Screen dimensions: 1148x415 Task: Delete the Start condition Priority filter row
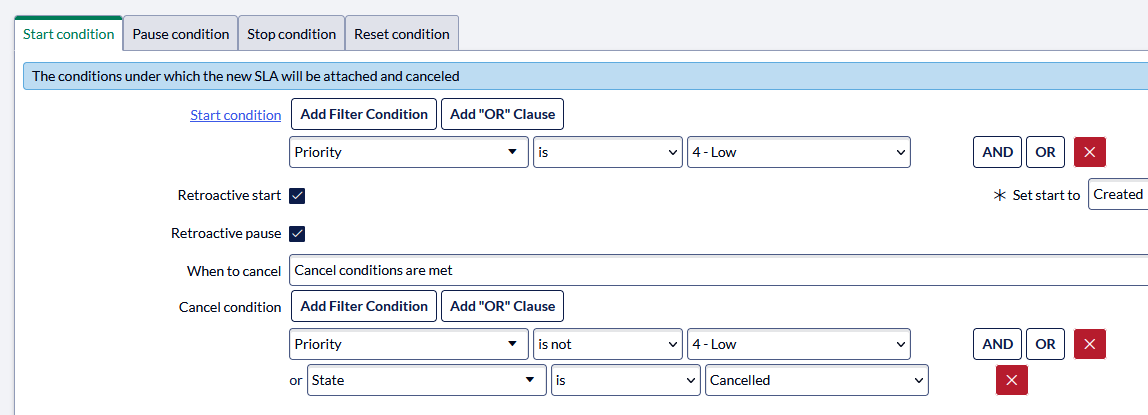click(1089, 152)
